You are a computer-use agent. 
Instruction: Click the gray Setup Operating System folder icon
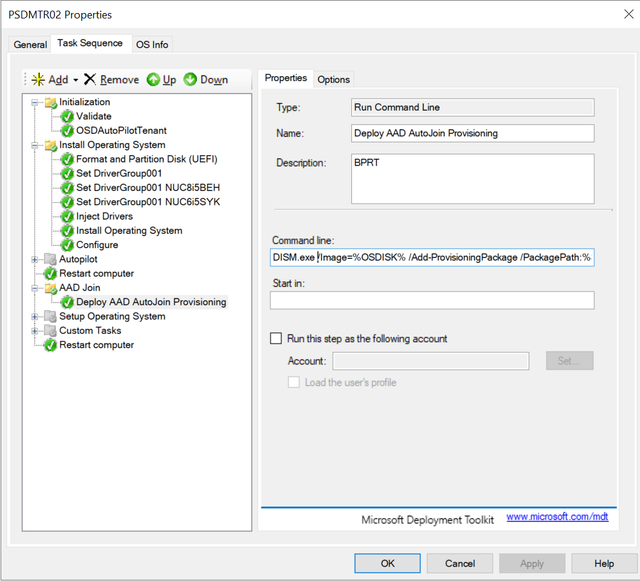(x=51, y=316)
